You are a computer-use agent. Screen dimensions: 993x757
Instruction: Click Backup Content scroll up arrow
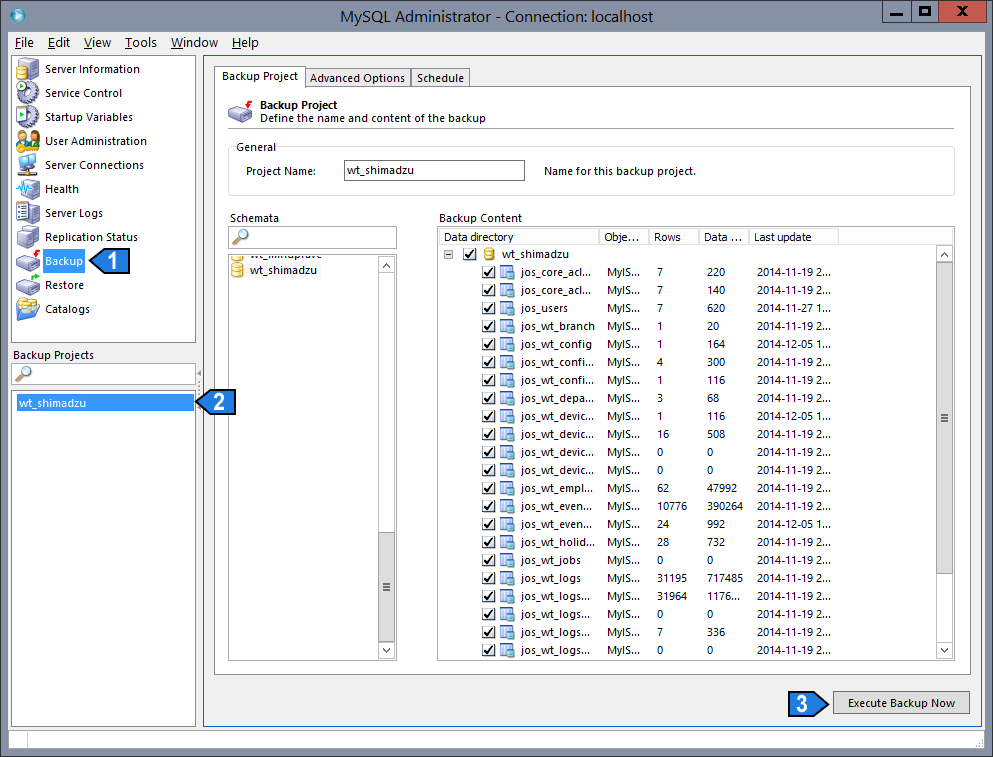[944, 255]
